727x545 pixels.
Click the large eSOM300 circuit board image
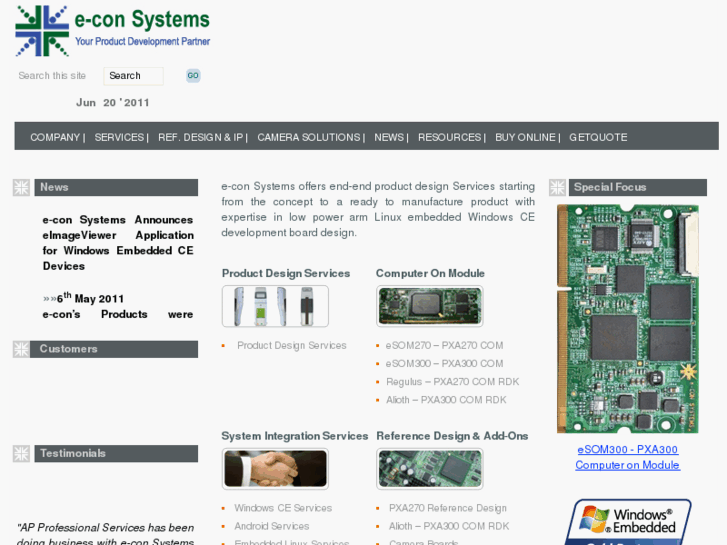tap(628, 319)
